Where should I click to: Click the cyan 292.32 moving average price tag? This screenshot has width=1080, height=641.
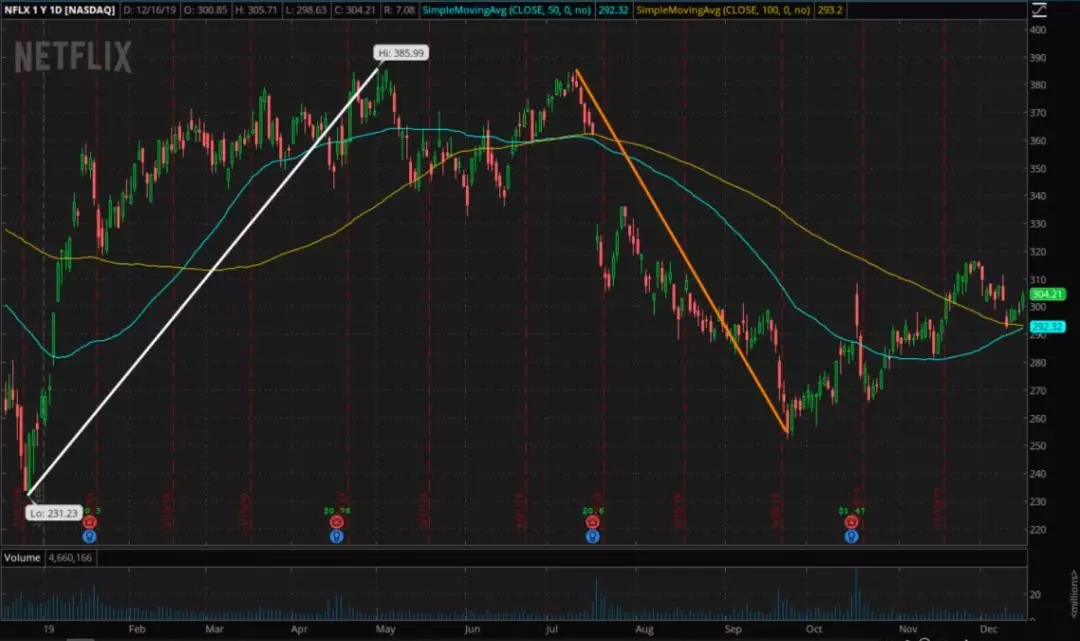point(1044,326)
